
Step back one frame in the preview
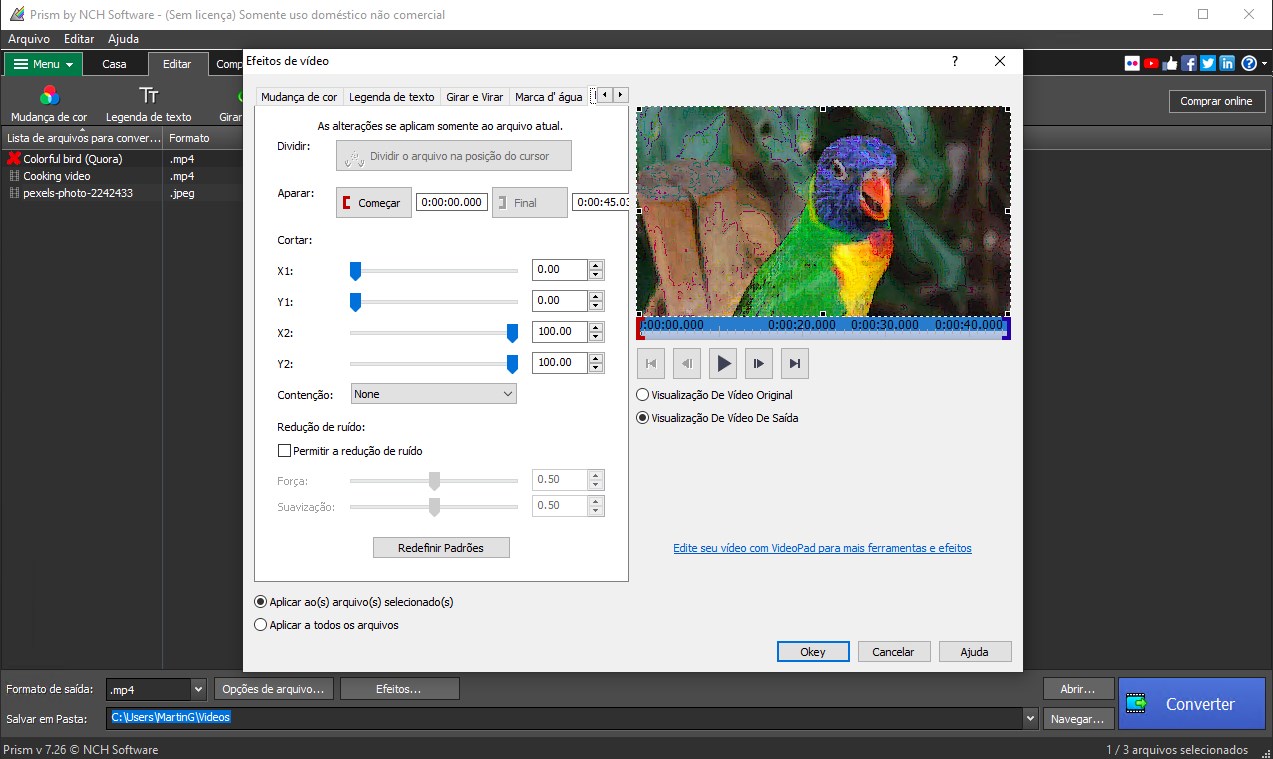pos(686,364)
